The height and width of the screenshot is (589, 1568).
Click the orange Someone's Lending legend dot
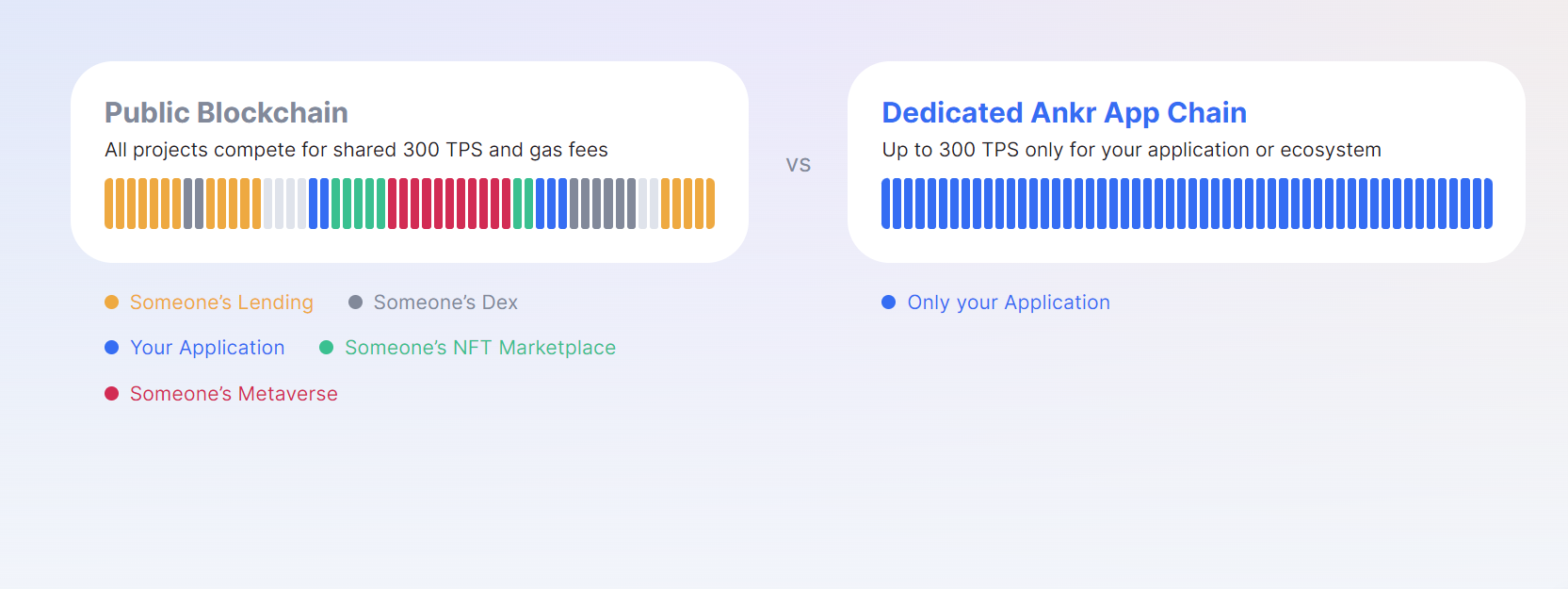coord(111,303)
